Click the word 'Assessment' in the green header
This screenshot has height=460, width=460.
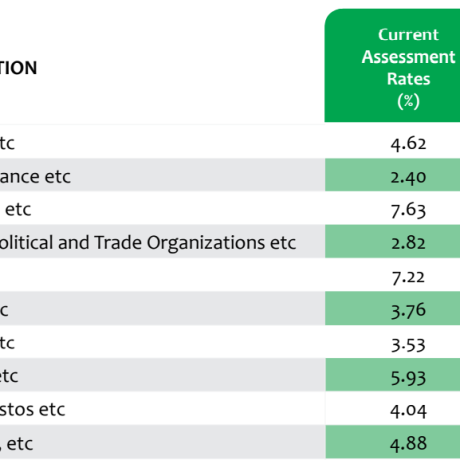point(408,57)
